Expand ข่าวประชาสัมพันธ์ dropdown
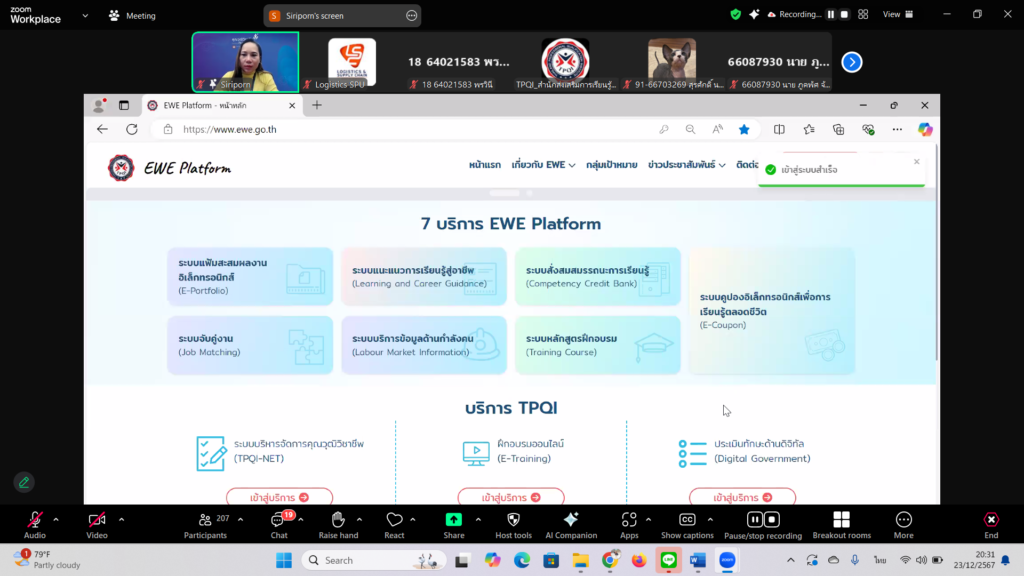 coord(686,165)
